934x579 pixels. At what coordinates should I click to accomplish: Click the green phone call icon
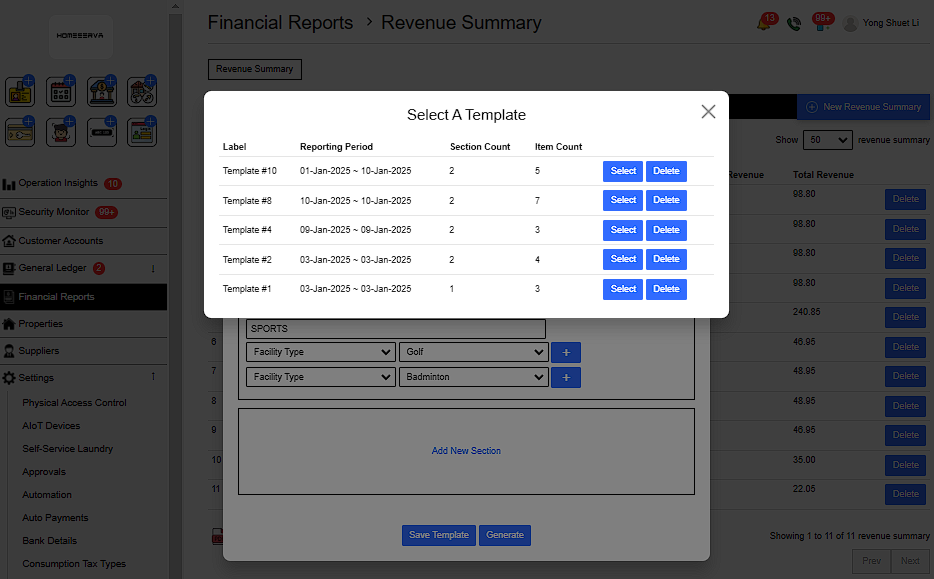(794, 23)
